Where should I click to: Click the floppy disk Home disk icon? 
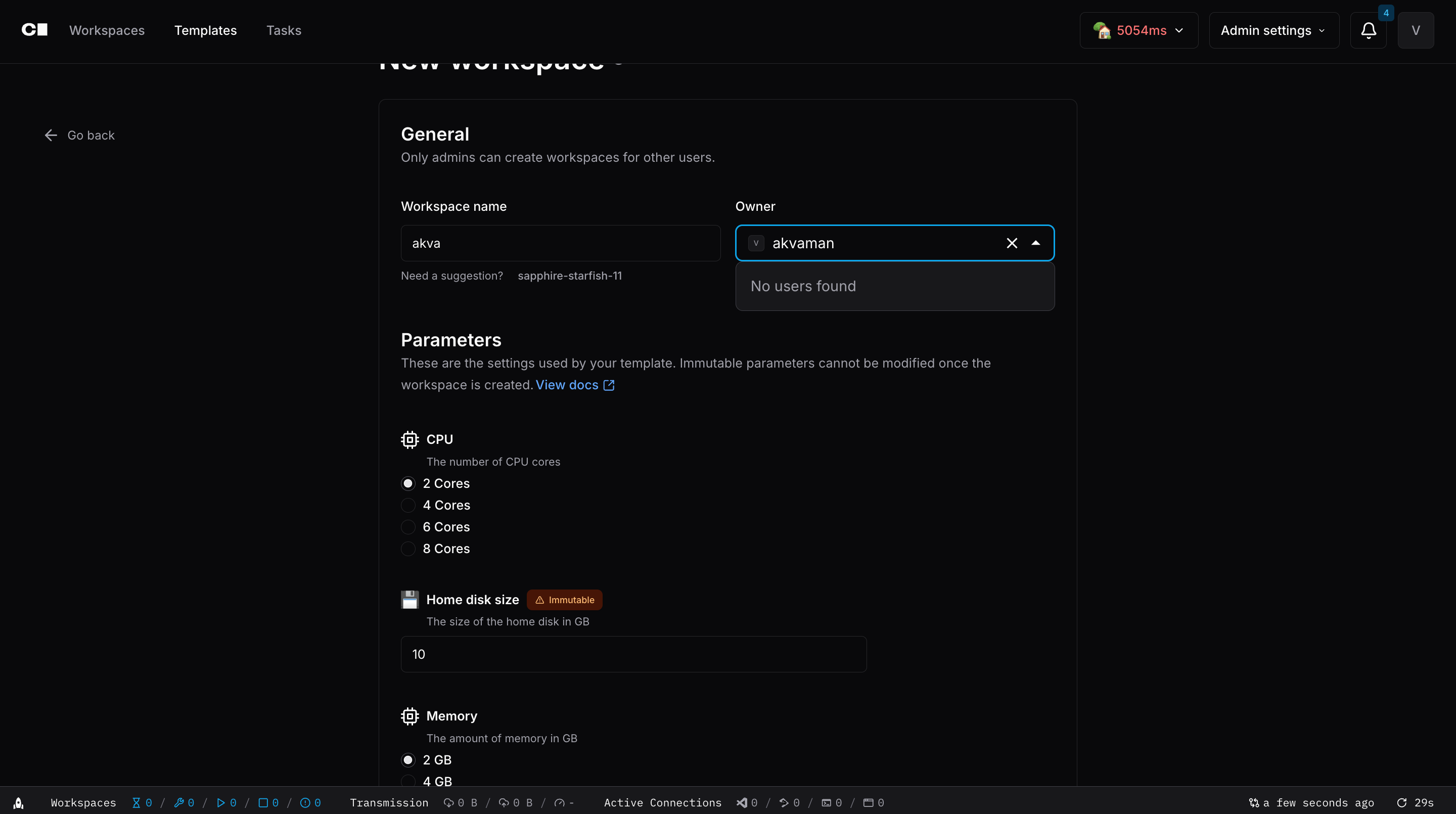tap(410, 600)
